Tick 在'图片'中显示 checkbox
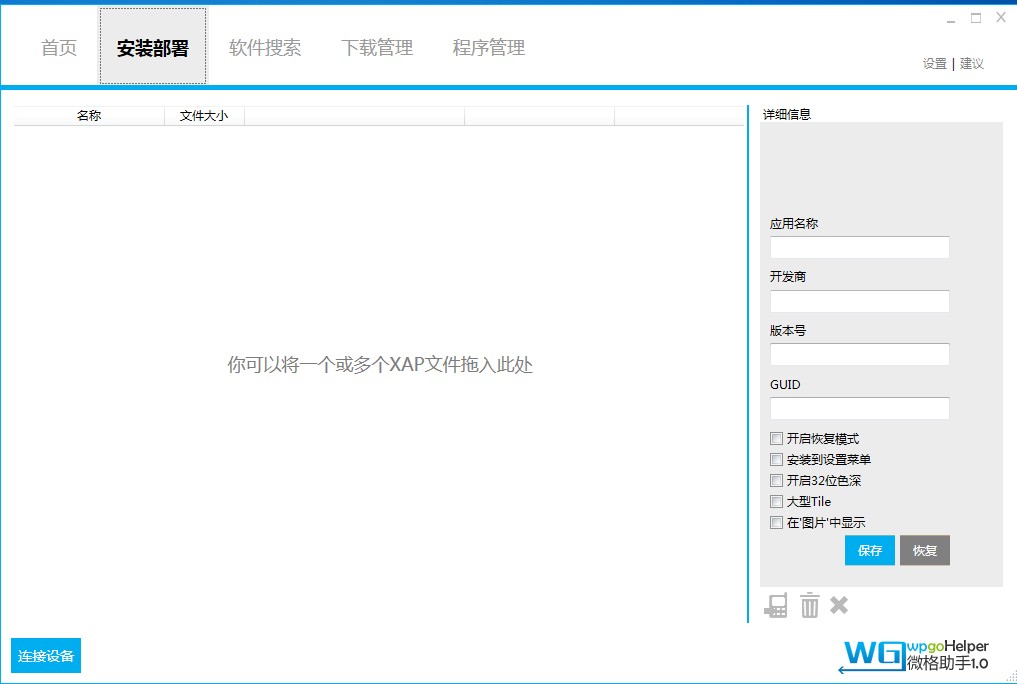 point(776,523)
